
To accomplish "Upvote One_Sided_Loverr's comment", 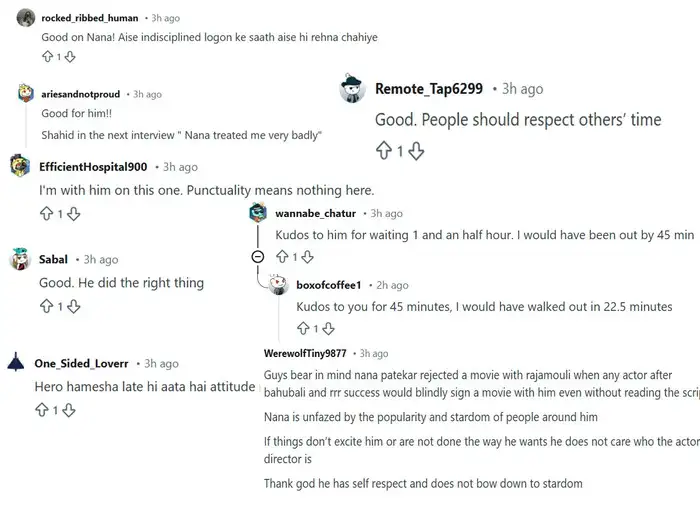I will 42,410.
